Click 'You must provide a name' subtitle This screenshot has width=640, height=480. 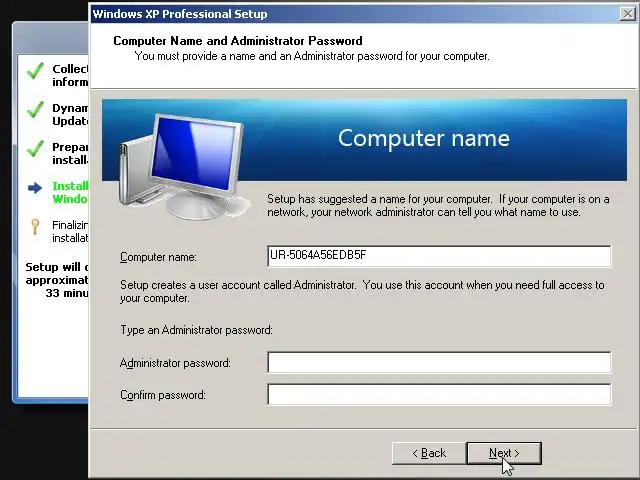coord(312,56)
